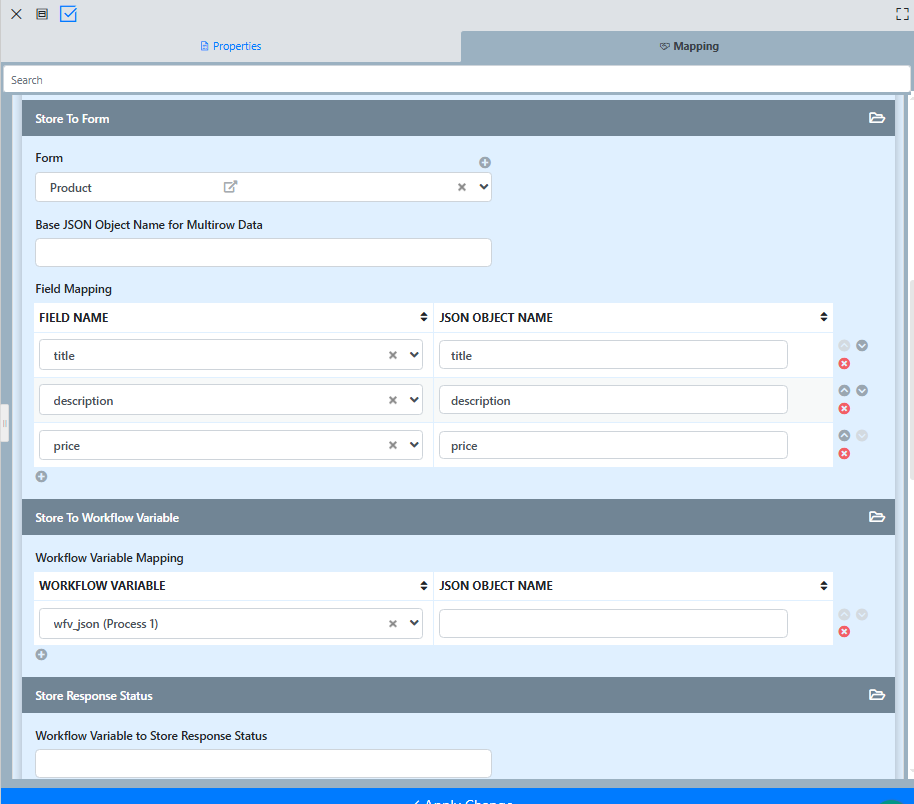This screenshot has width=914, height=804.
Task: Move the description row down
Action: pyautogui.click(x=862, y=391)
